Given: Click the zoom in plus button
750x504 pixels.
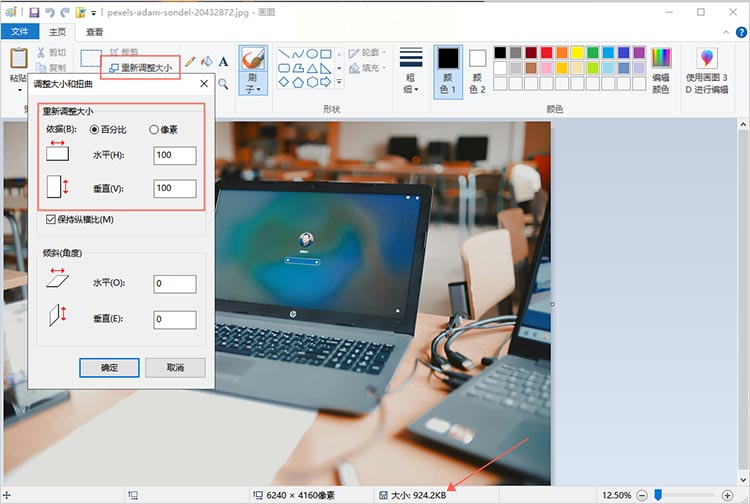Looking at the screenshot, I should 727,495.
